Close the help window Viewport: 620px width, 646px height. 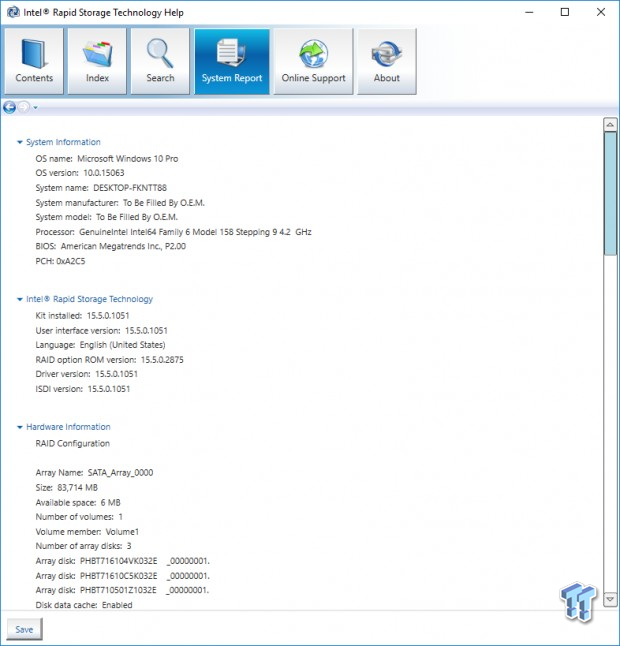[x=601, y=12]
